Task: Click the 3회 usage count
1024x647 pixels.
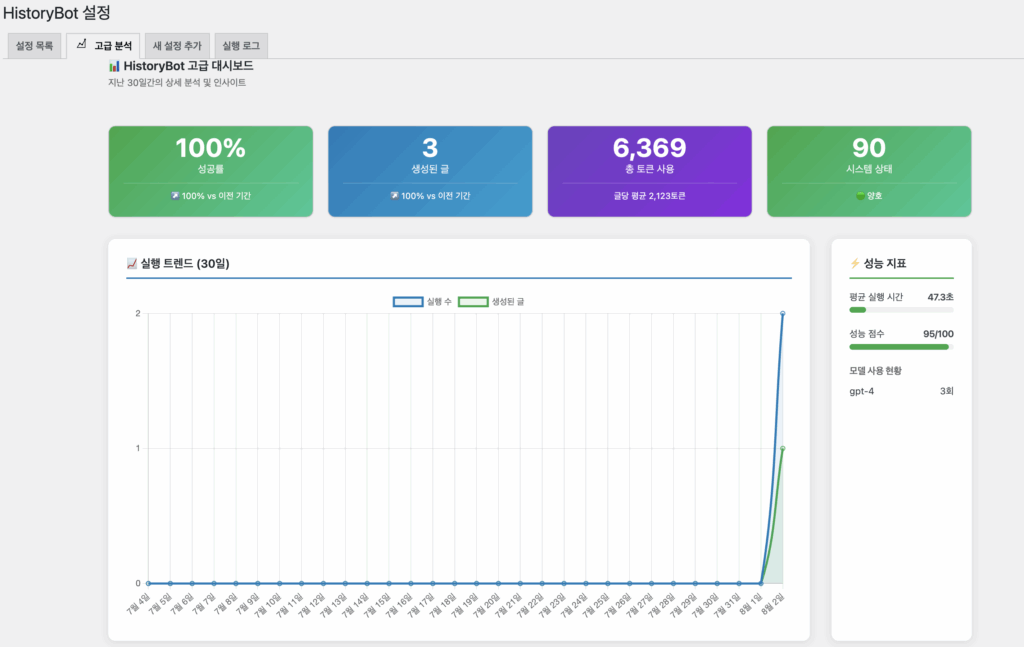Action: [947, 391]
